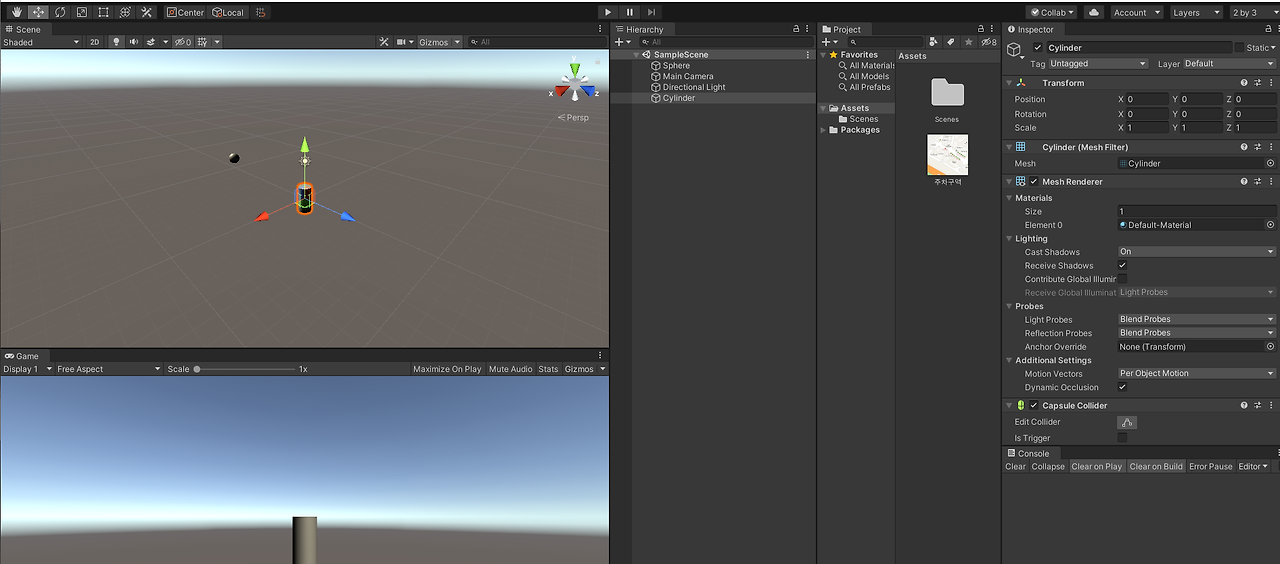Switch to the Game tab
Screen dimensions: 1280x564
point(22,355)
